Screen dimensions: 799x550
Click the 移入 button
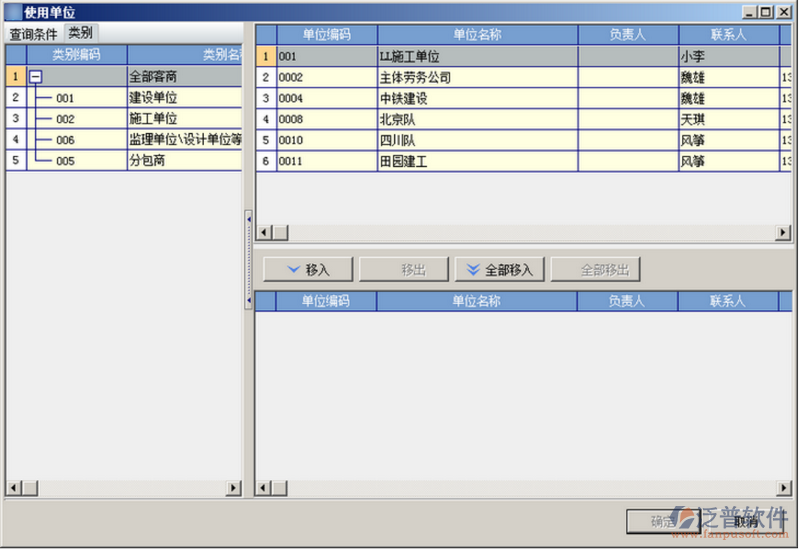(308, 269)
